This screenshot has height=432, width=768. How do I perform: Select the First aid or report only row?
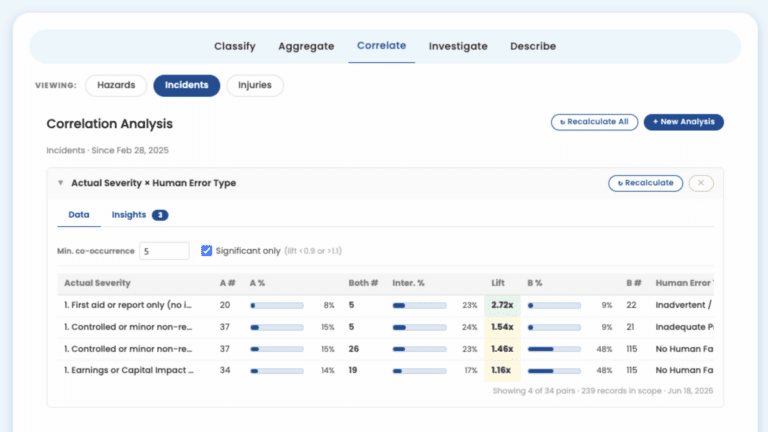pyautogui.click(x=385, y=305)
